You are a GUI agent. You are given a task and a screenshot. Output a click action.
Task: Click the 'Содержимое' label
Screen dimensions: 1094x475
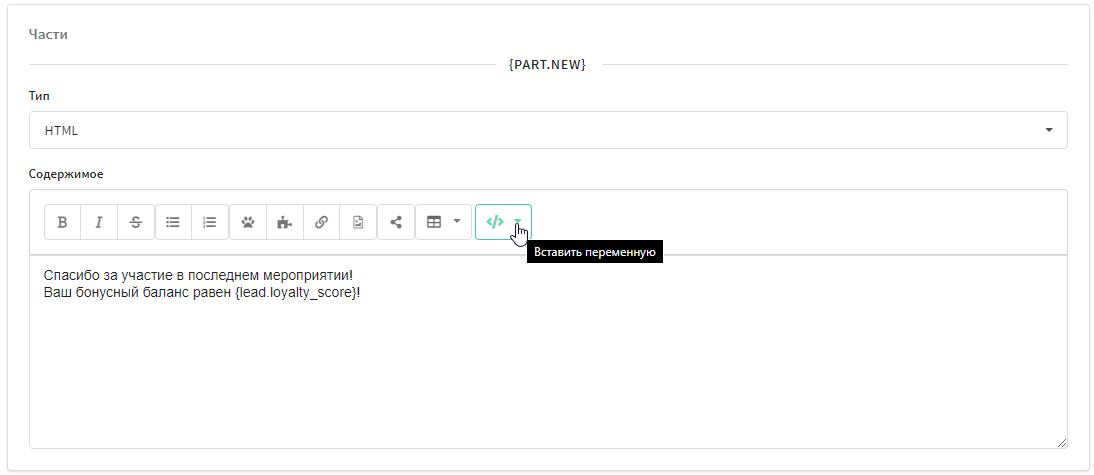(x=66, y=174)
